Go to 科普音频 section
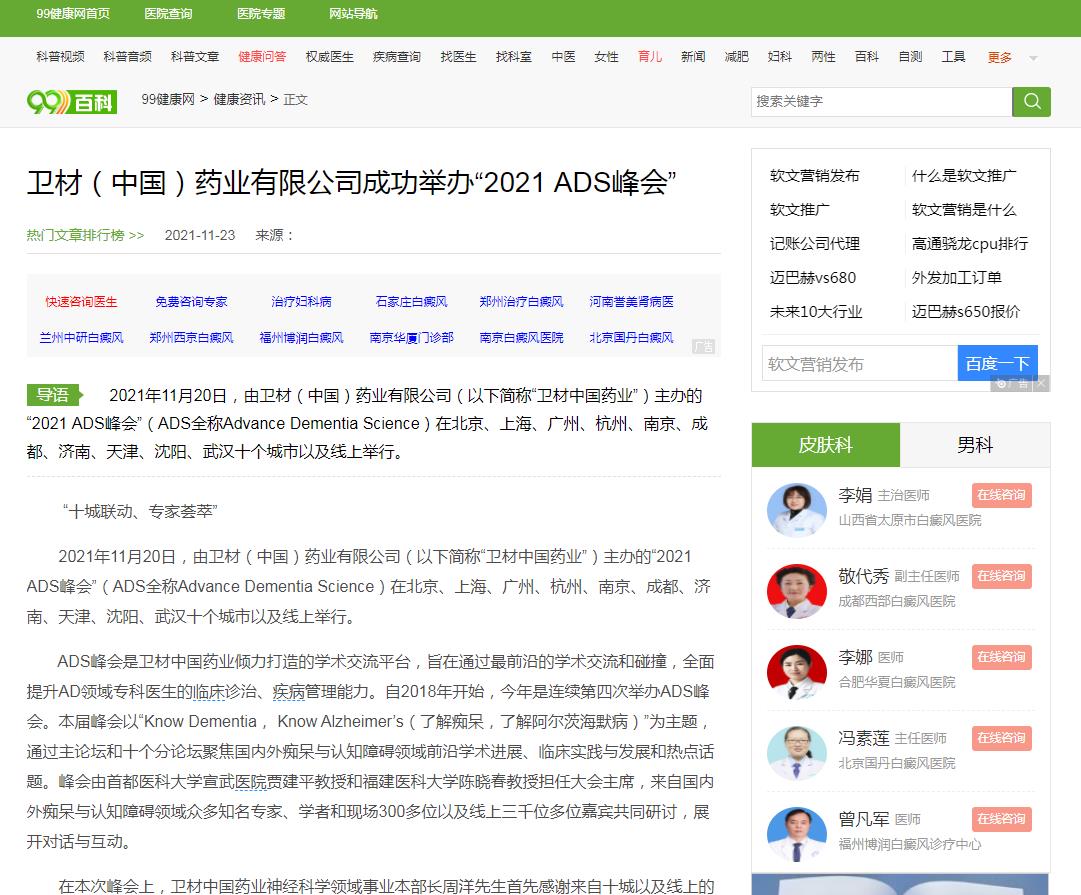The image size is (1081, 895). coord(128,57)
